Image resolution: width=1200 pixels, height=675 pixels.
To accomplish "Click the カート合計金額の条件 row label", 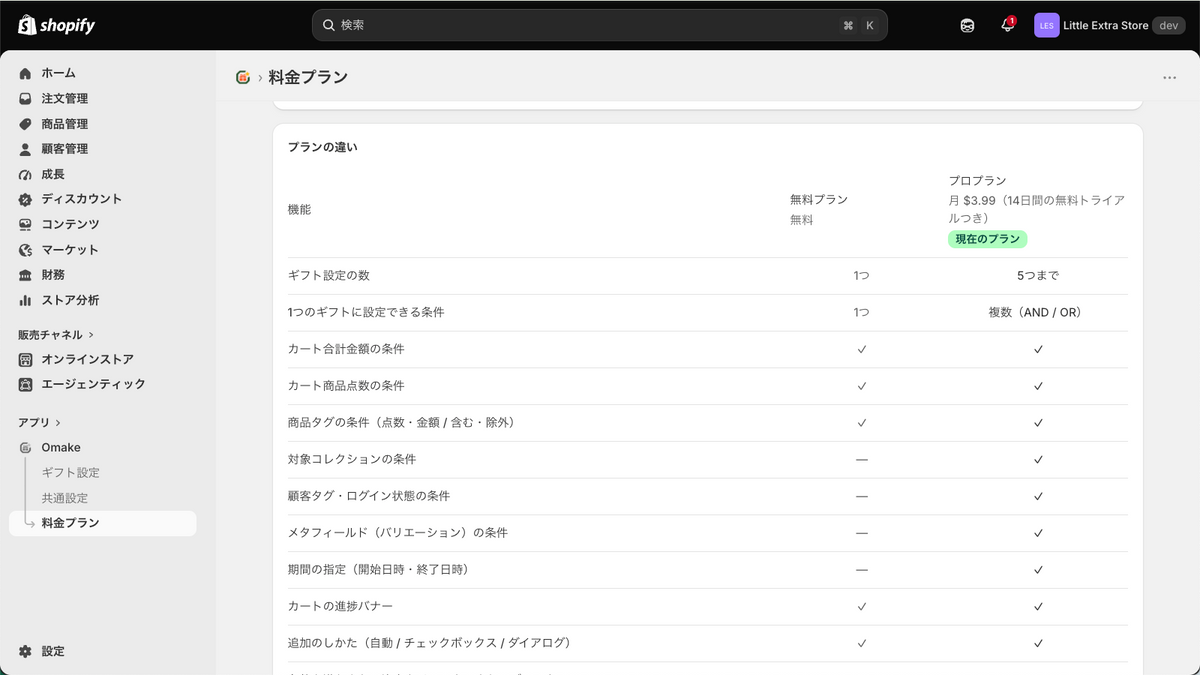I will pyautogui.click(x=346, y=349).
